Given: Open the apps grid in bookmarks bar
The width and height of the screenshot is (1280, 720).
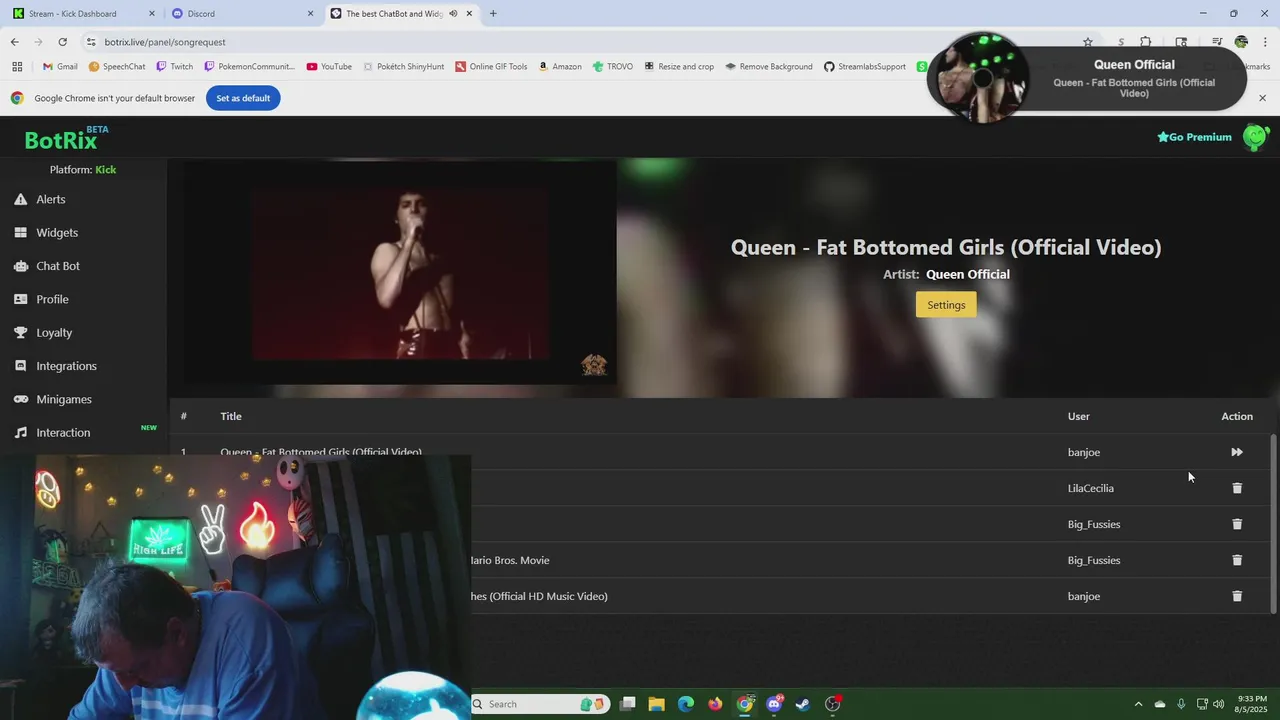Looking at the screenshot, I should pos(17,67).
